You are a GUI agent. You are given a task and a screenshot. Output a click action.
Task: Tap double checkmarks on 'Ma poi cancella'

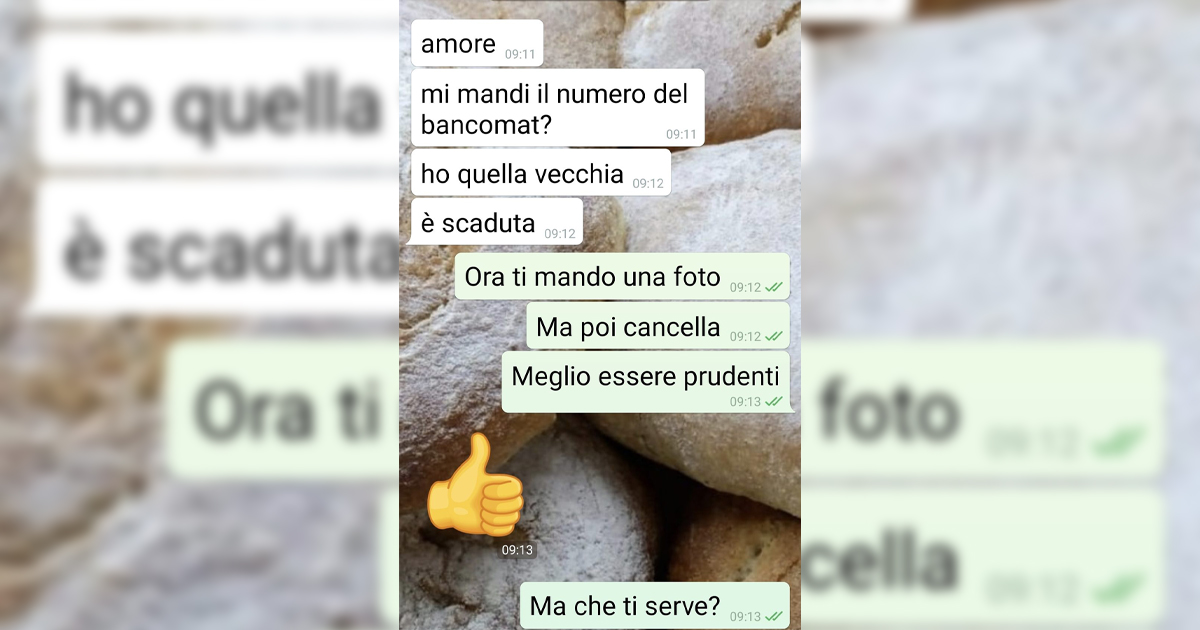[774, 336]
